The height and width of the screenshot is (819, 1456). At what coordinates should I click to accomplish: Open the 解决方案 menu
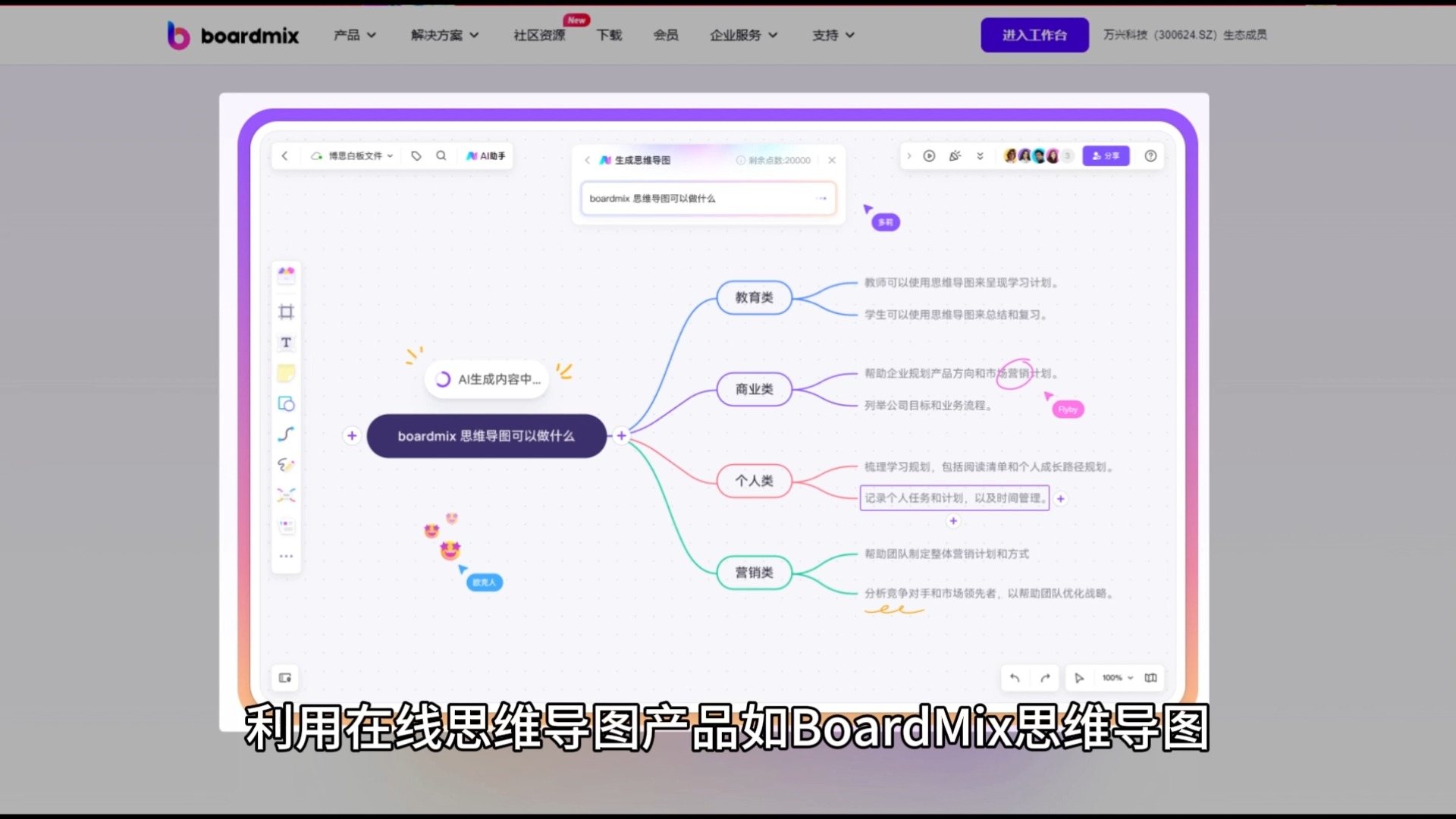tap(444, 35)
